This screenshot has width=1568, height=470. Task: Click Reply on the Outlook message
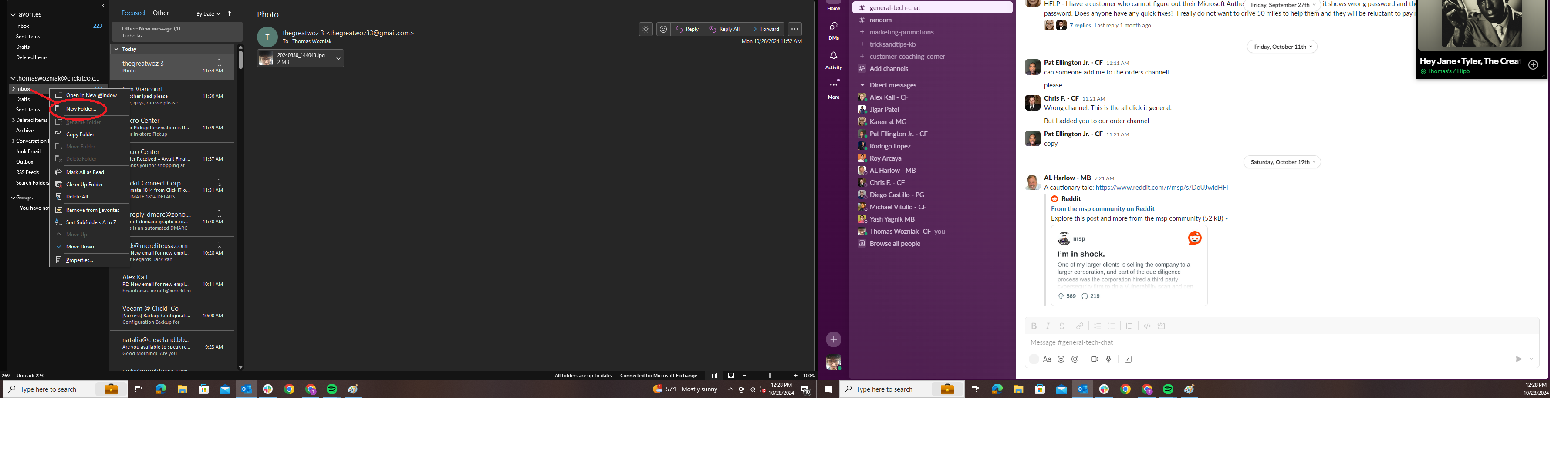pos(687,29)
